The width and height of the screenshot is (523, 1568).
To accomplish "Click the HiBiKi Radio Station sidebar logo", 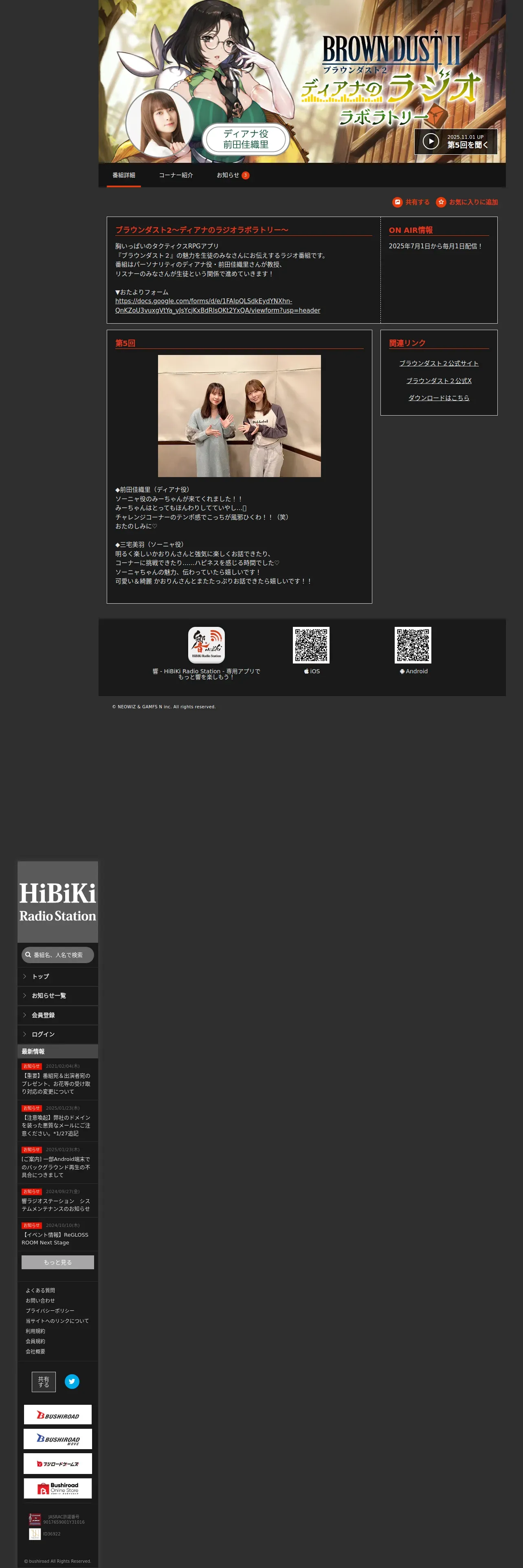I will (58, 902).
